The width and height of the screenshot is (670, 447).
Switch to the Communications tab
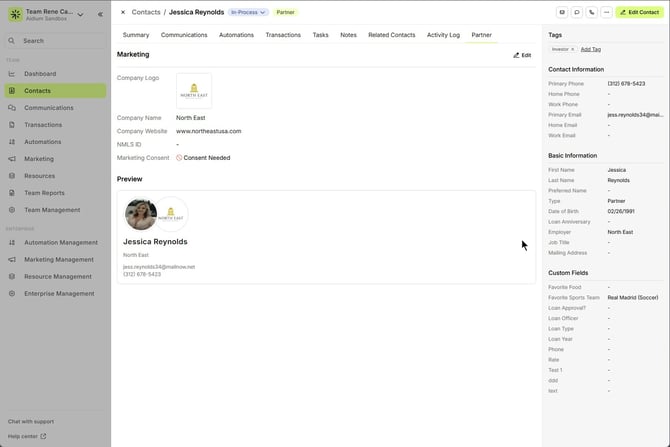(x=184, y=35)
